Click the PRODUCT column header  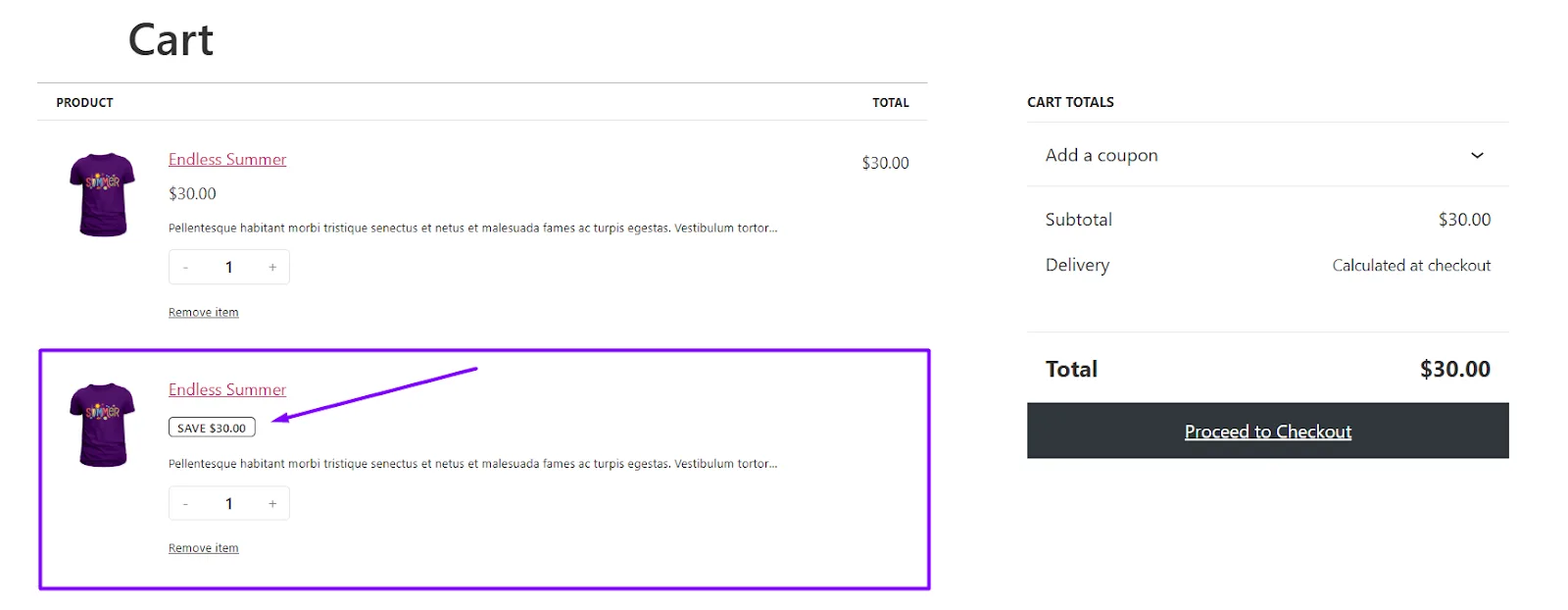(84, 102)
